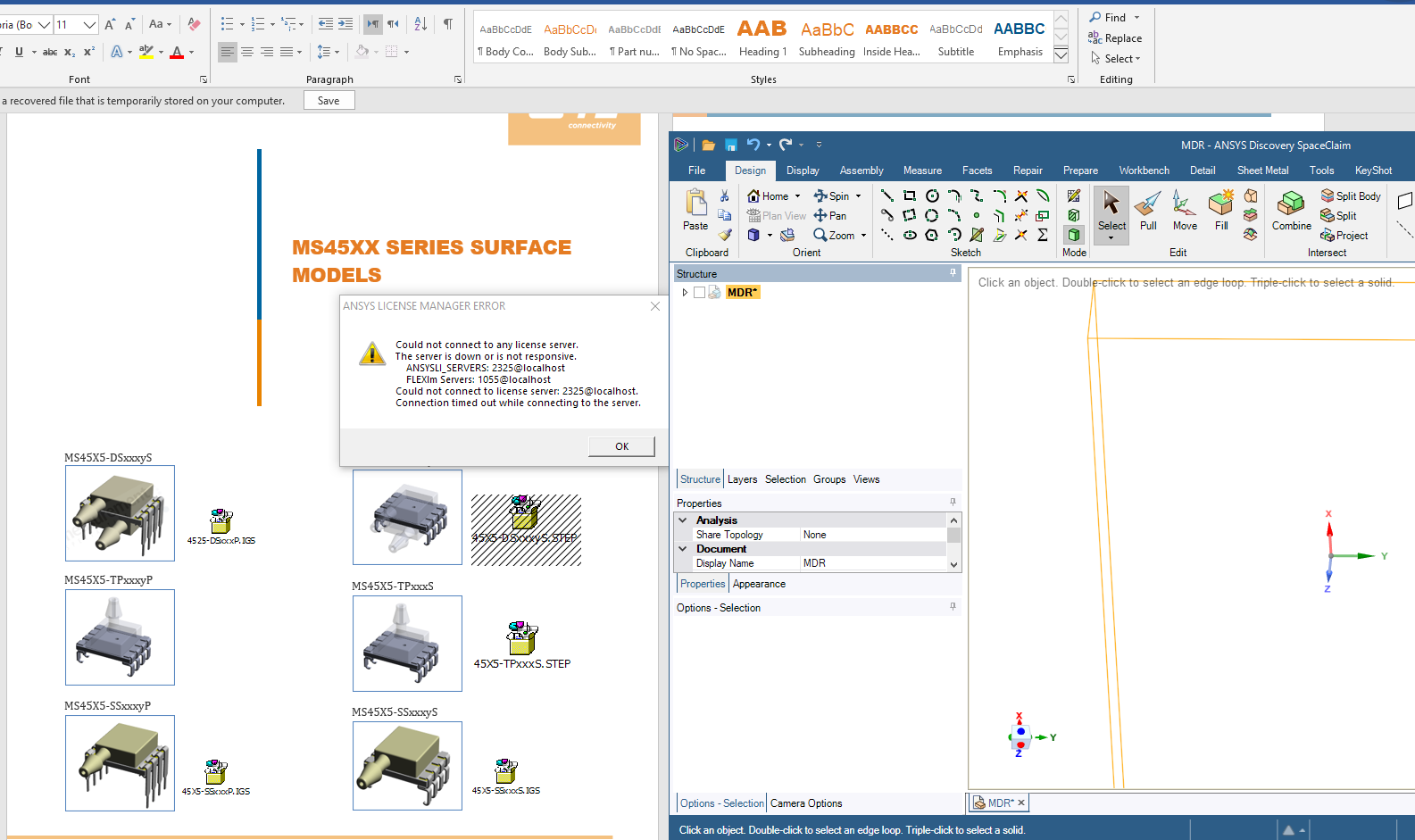Toggle Underline formatting in Word
This screenshot has height=840, width=1415.
[x=19, y=52]
